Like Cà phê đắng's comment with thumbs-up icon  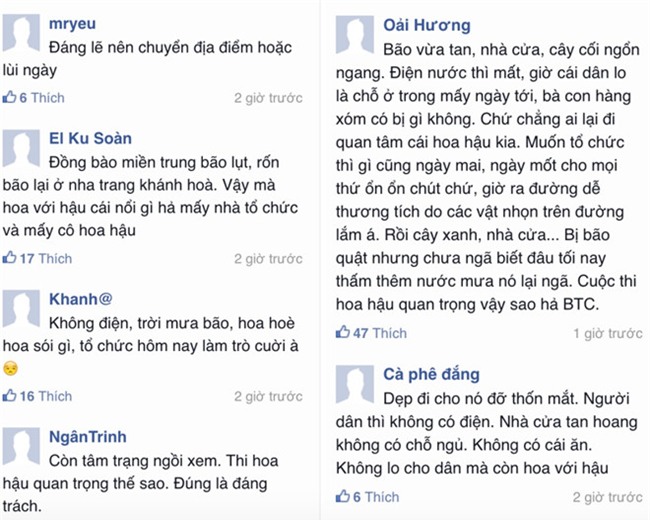coord(343,497)
